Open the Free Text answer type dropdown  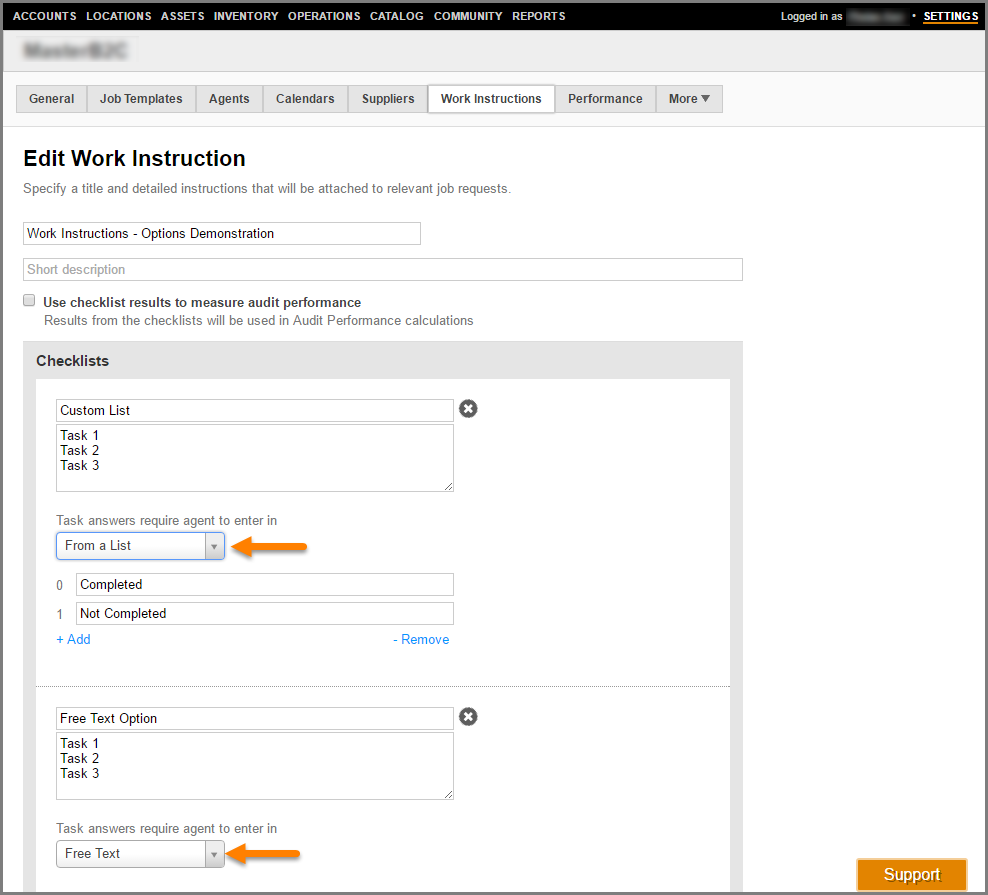[x=140, y=854]
